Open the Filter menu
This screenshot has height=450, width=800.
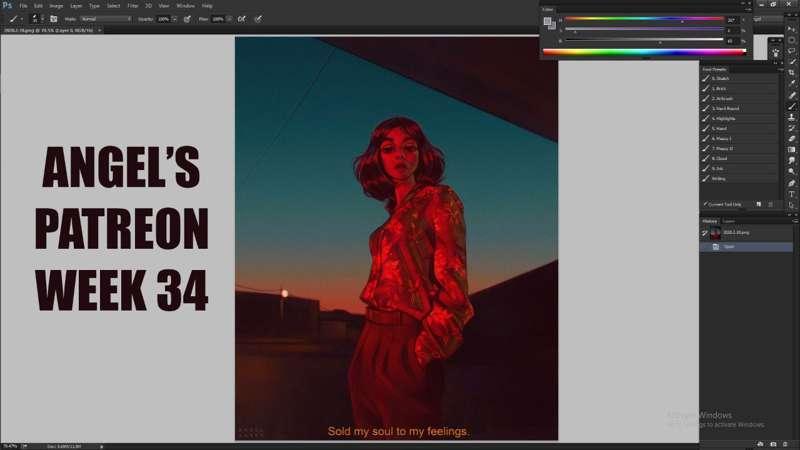pyautogui.click(x=133, y=6)
